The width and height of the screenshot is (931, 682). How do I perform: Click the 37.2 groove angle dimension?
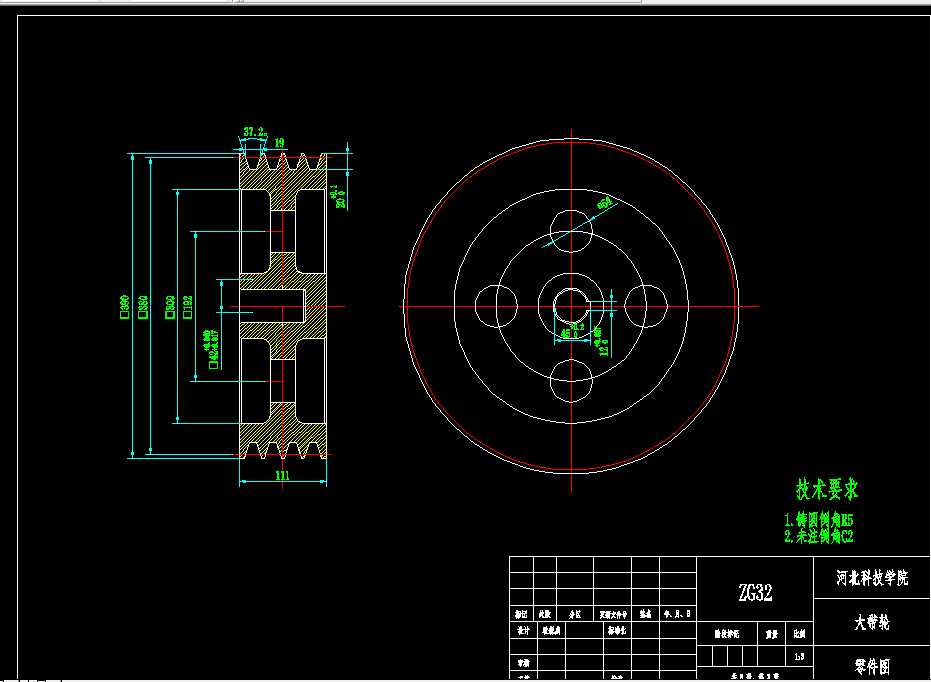coord(255,132)
